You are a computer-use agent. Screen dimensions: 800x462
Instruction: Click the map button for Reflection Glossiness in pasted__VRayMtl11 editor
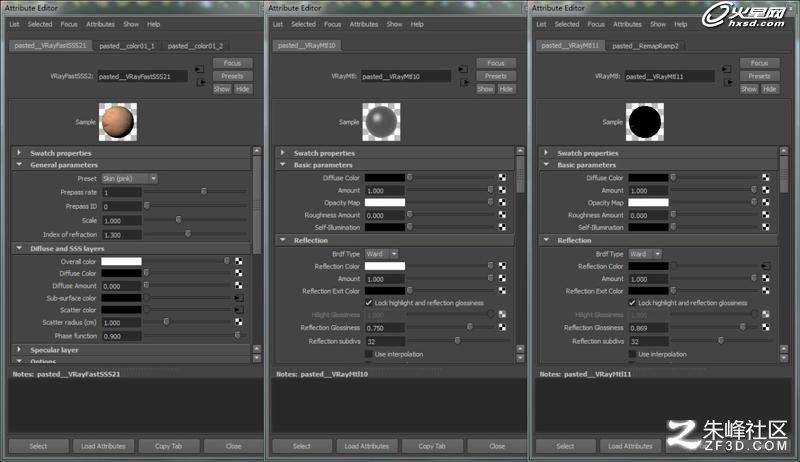click(x=766, y=327)
